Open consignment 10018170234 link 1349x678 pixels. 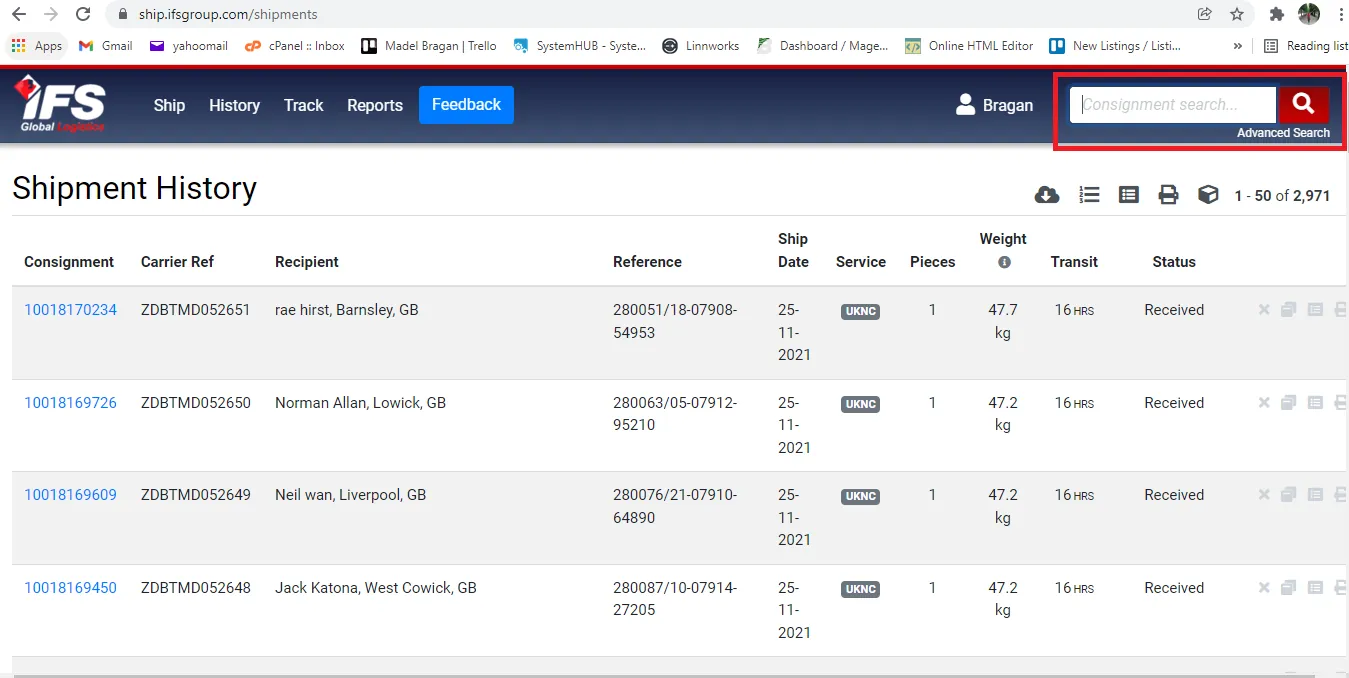pos(70,310)
